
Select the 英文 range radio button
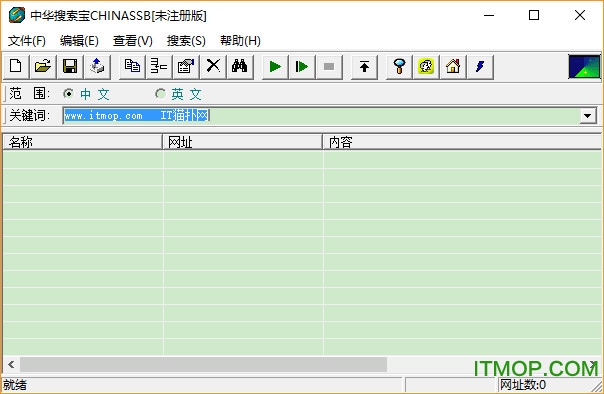[x=160, y=94]
